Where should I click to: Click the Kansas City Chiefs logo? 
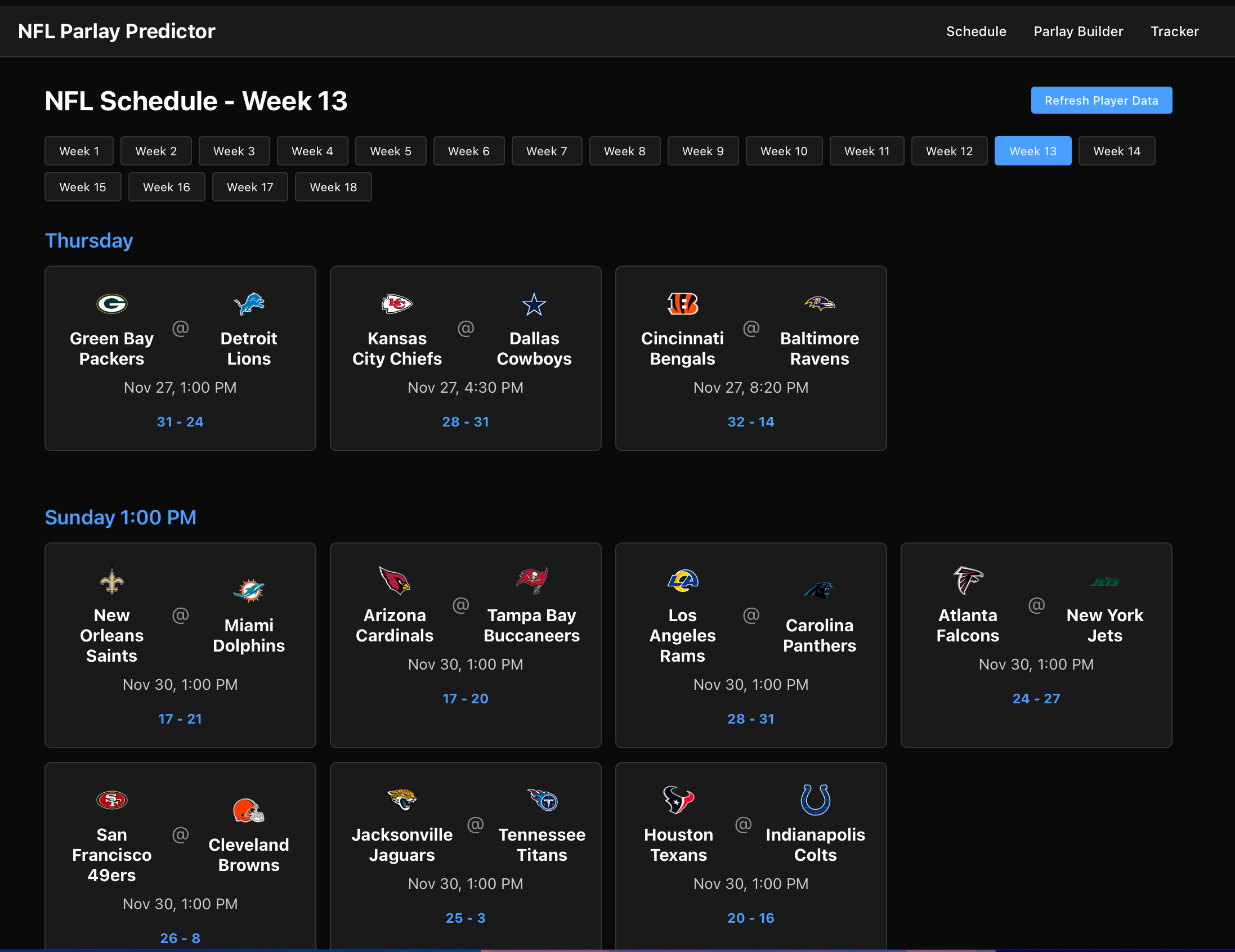pyautogui.click(x=397, y=304)
